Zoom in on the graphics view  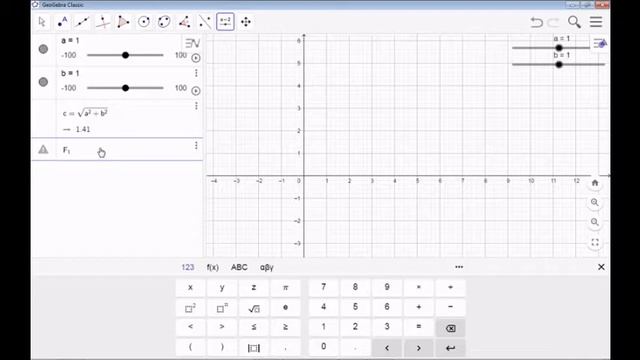[595, 202]
